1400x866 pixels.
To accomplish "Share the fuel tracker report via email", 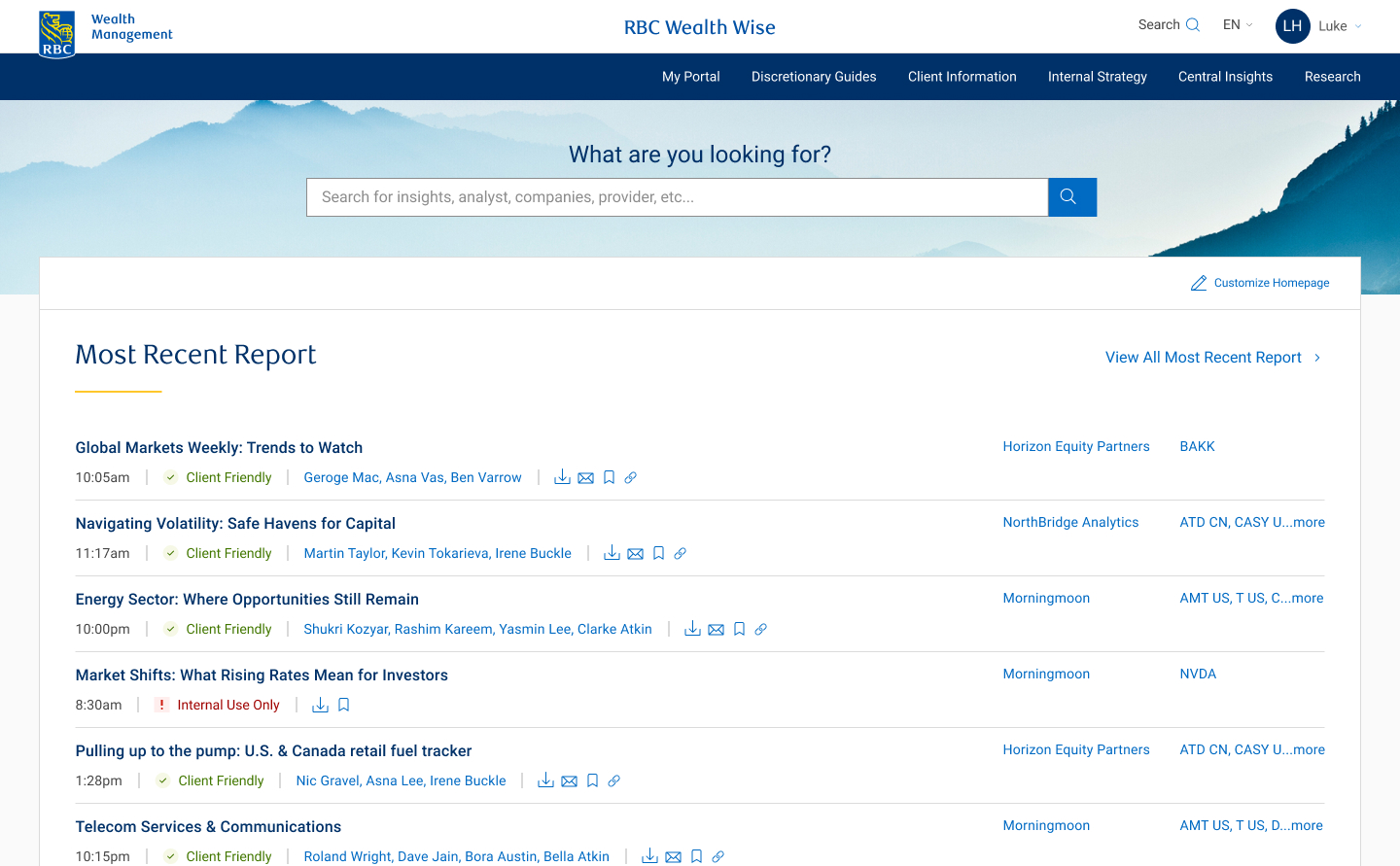I will (x=569, y=780).
